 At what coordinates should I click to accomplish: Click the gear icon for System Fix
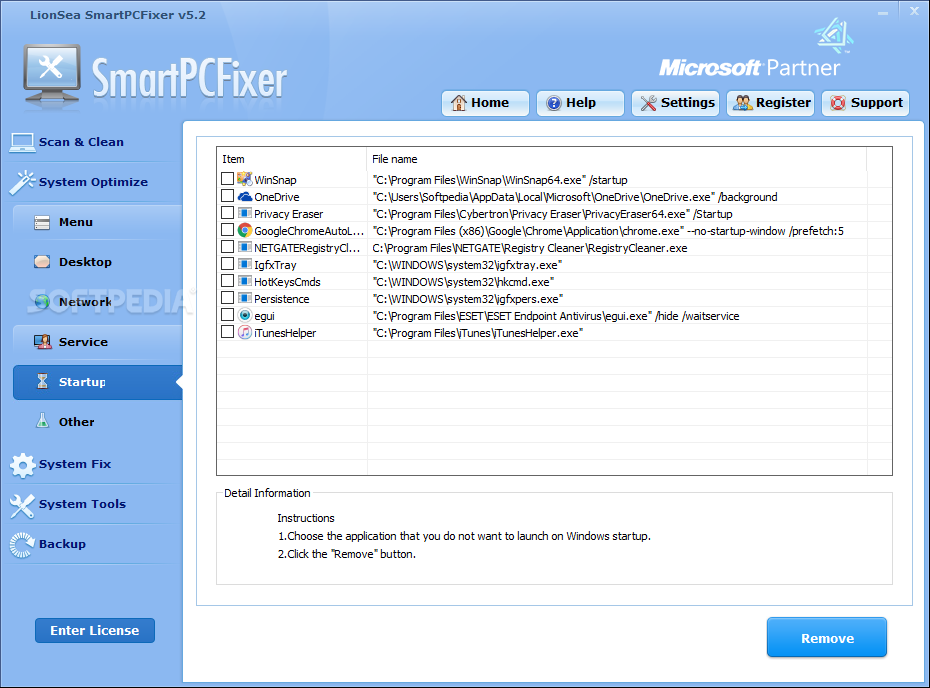click(x=23, y=465)
